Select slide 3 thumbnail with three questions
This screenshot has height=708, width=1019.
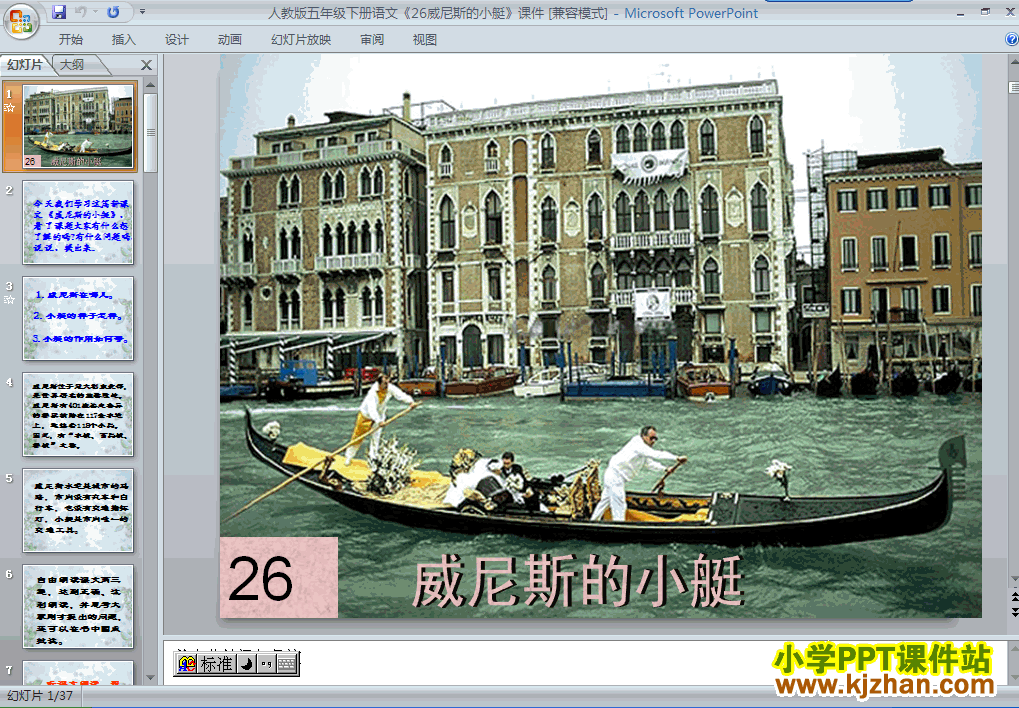point(78,319)
